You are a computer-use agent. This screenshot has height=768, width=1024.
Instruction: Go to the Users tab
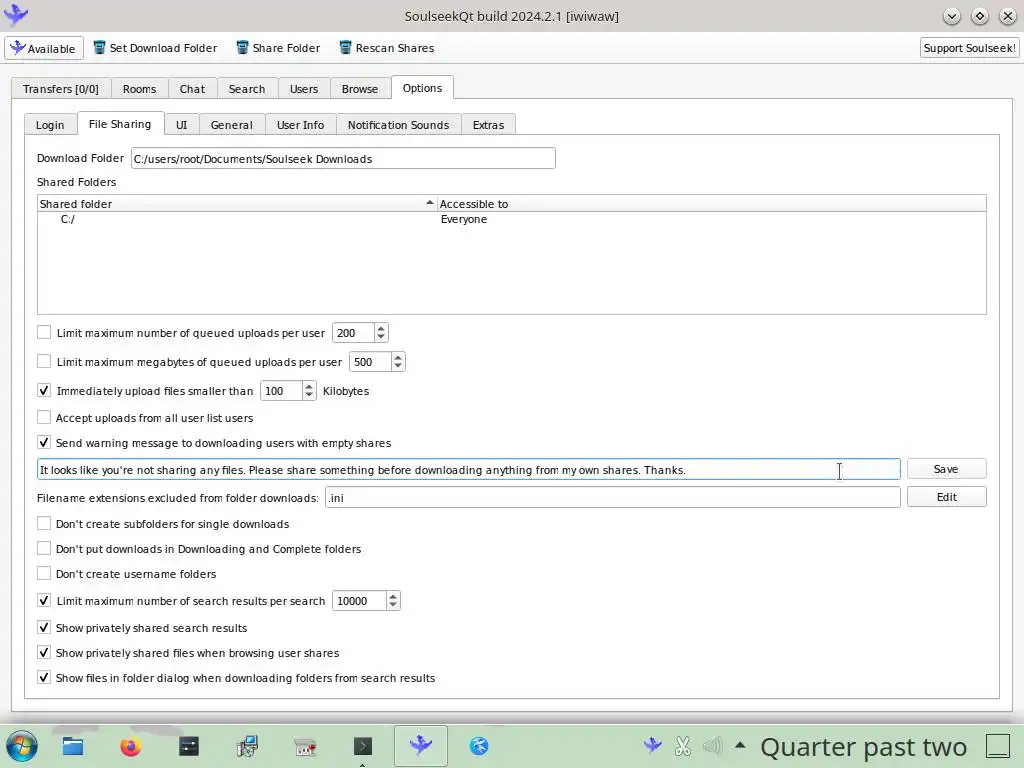[304, 89]
